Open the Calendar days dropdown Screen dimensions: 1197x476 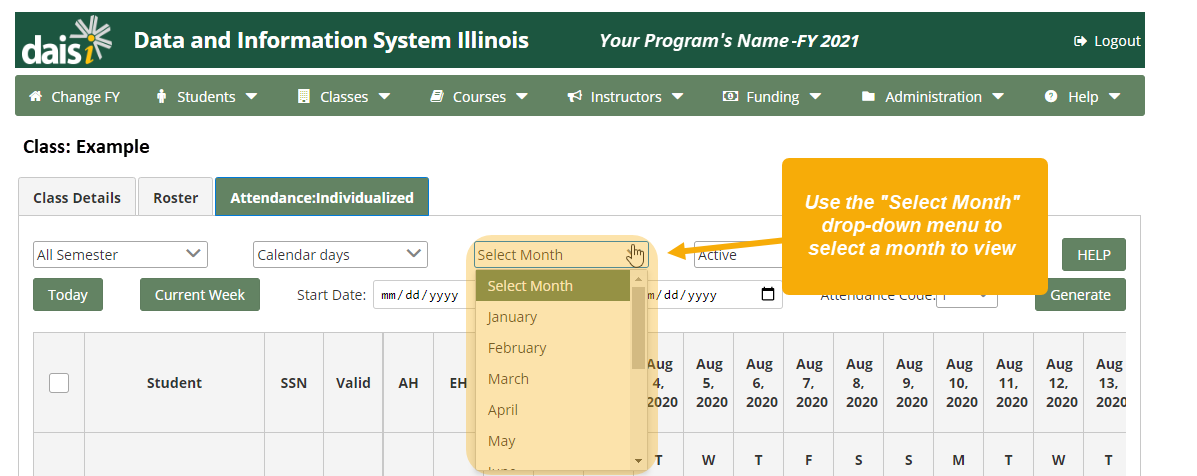point(340,255)
